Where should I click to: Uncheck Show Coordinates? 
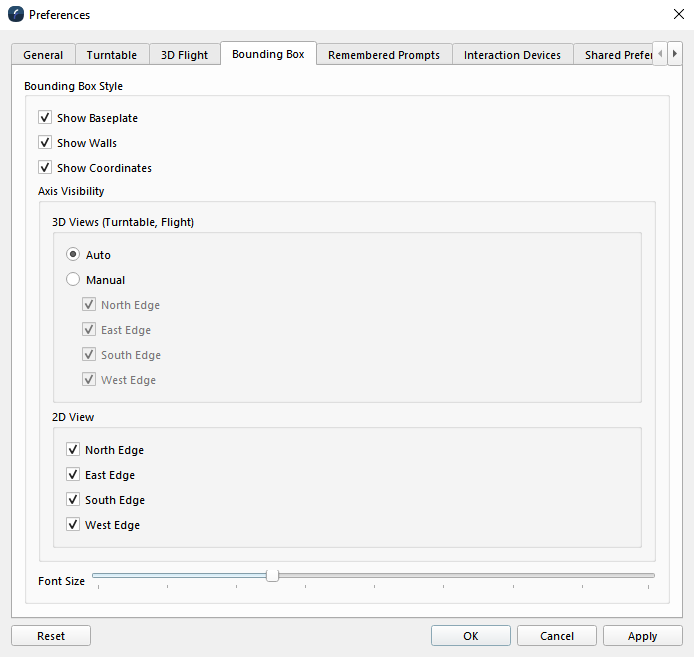coord(45,168)
